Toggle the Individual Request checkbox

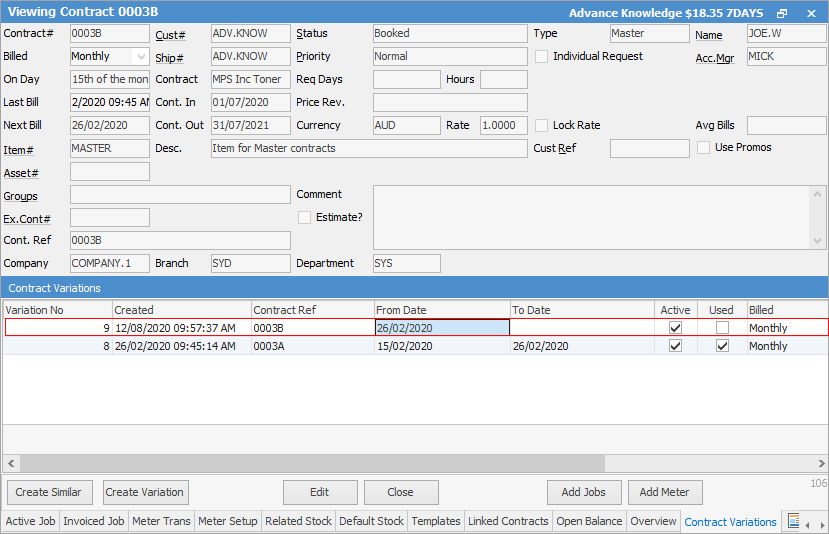(x=542, y=57)
